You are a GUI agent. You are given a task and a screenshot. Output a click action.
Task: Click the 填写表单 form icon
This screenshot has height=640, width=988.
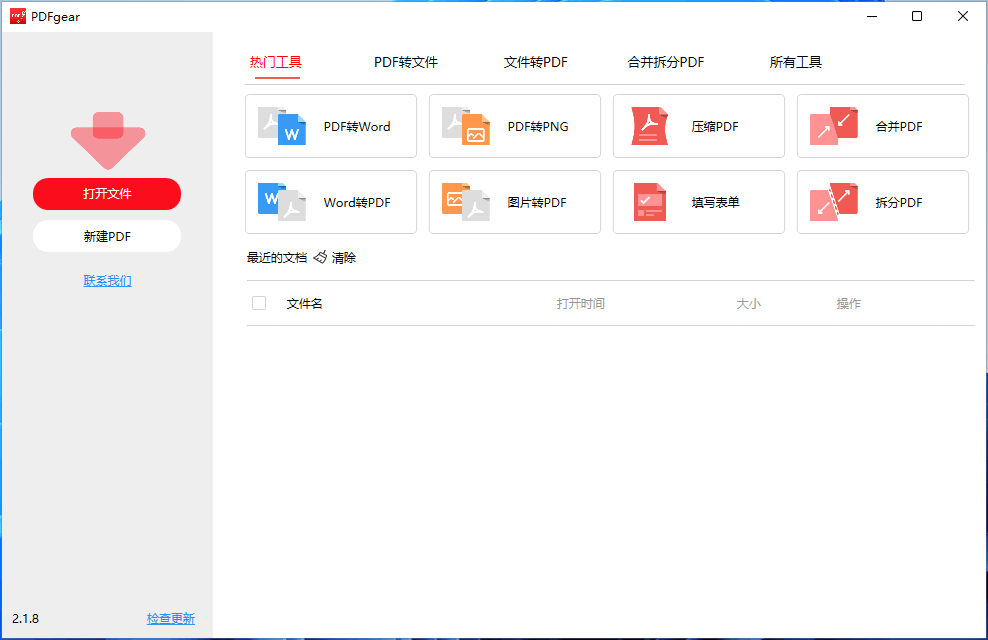[650, 202]
